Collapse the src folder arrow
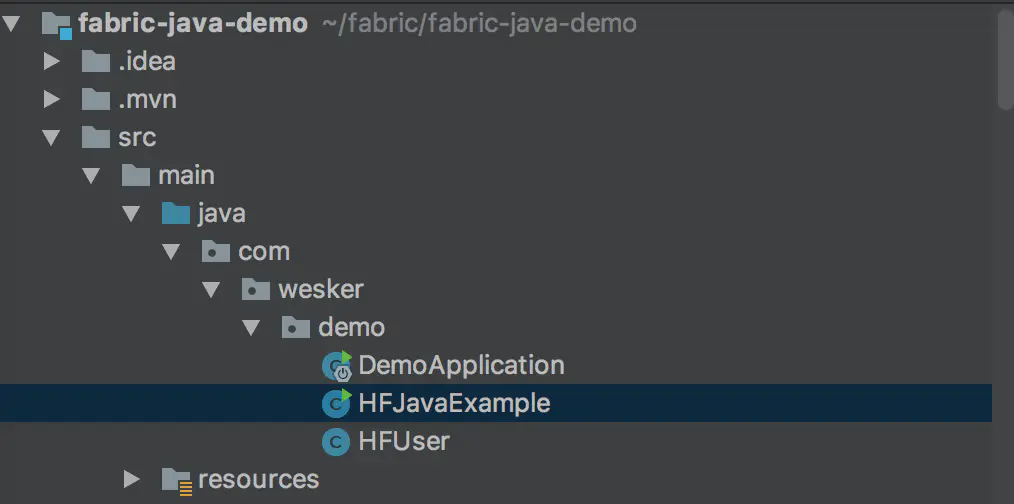 coord(51,137)
